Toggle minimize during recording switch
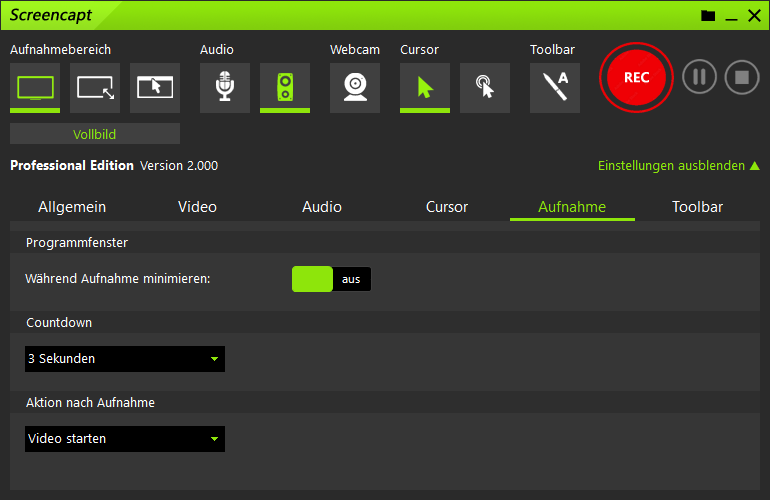770x500 pixels. click(331, 279)
